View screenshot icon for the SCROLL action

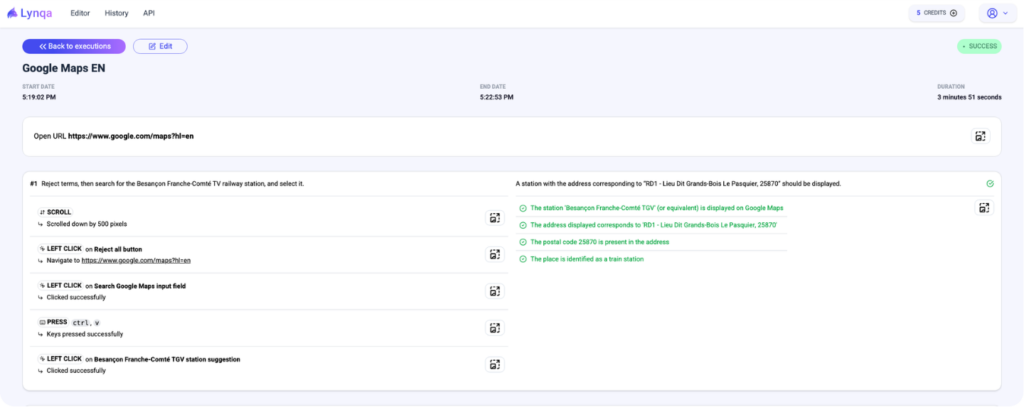tap(494, 218)
